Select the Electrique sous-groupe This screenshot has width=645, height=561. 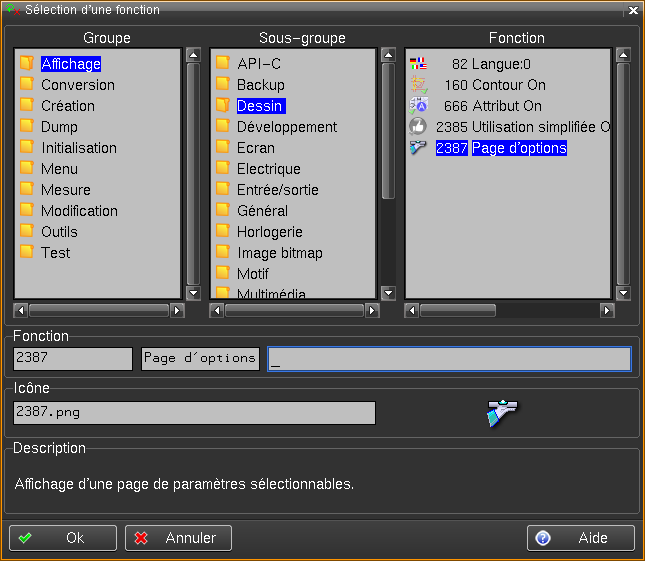click(x=268, y=169)
